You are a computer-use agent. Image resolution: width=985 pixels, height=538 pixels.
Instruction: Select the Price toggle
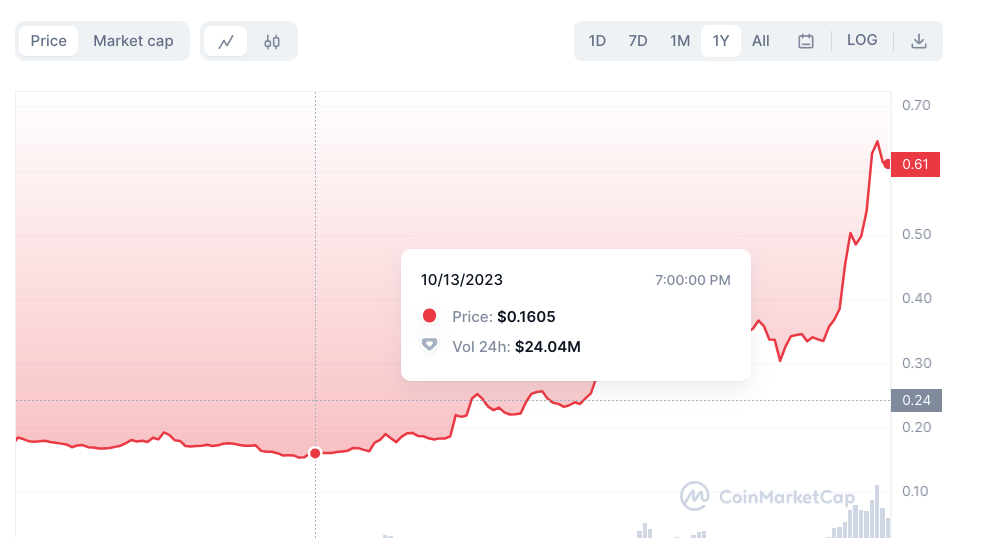click(x=48, y=41)
